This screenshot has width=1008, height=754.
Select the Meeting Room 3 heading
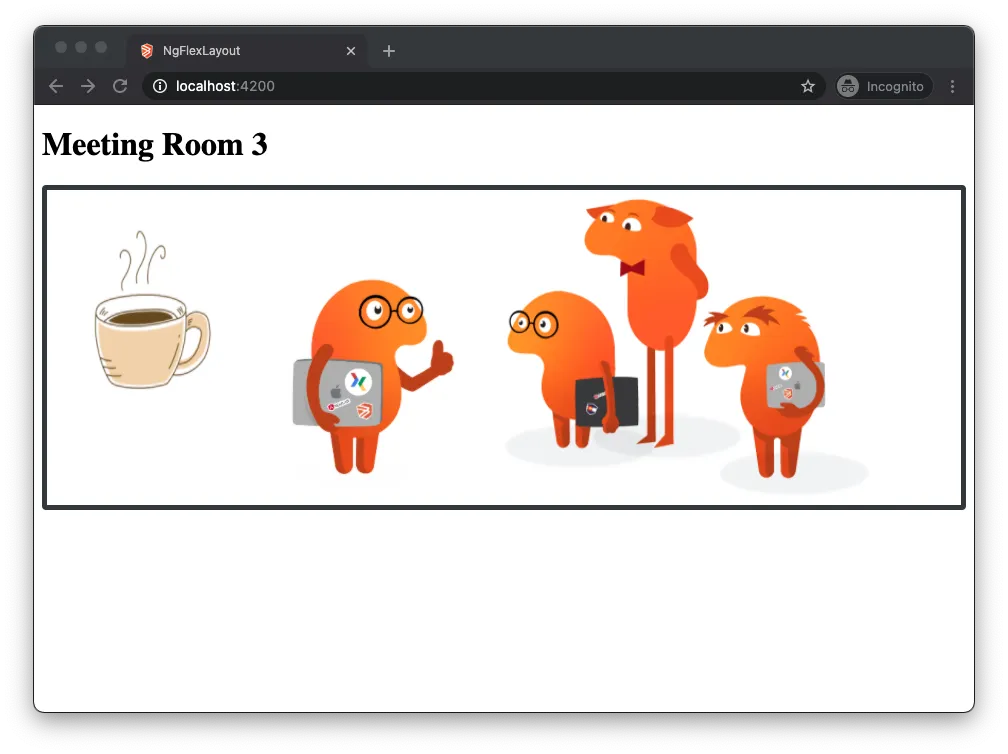tap(154, 145)
